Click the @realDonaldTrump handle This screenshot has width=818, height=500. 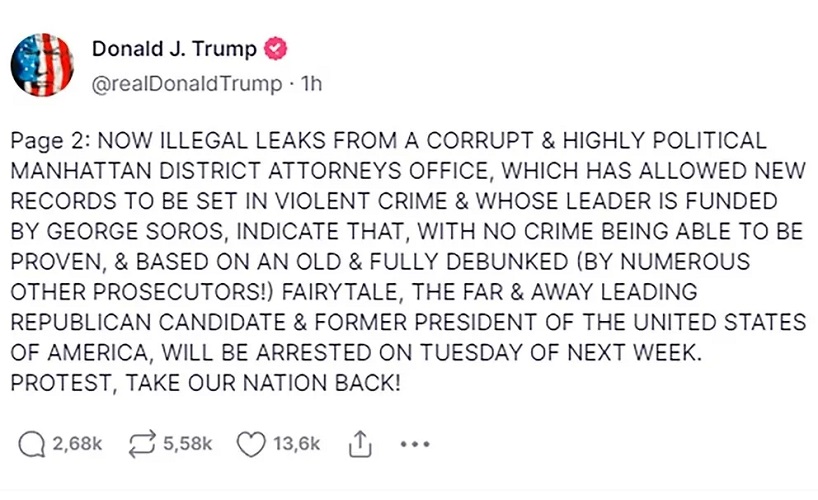click(x=186, y=84)
